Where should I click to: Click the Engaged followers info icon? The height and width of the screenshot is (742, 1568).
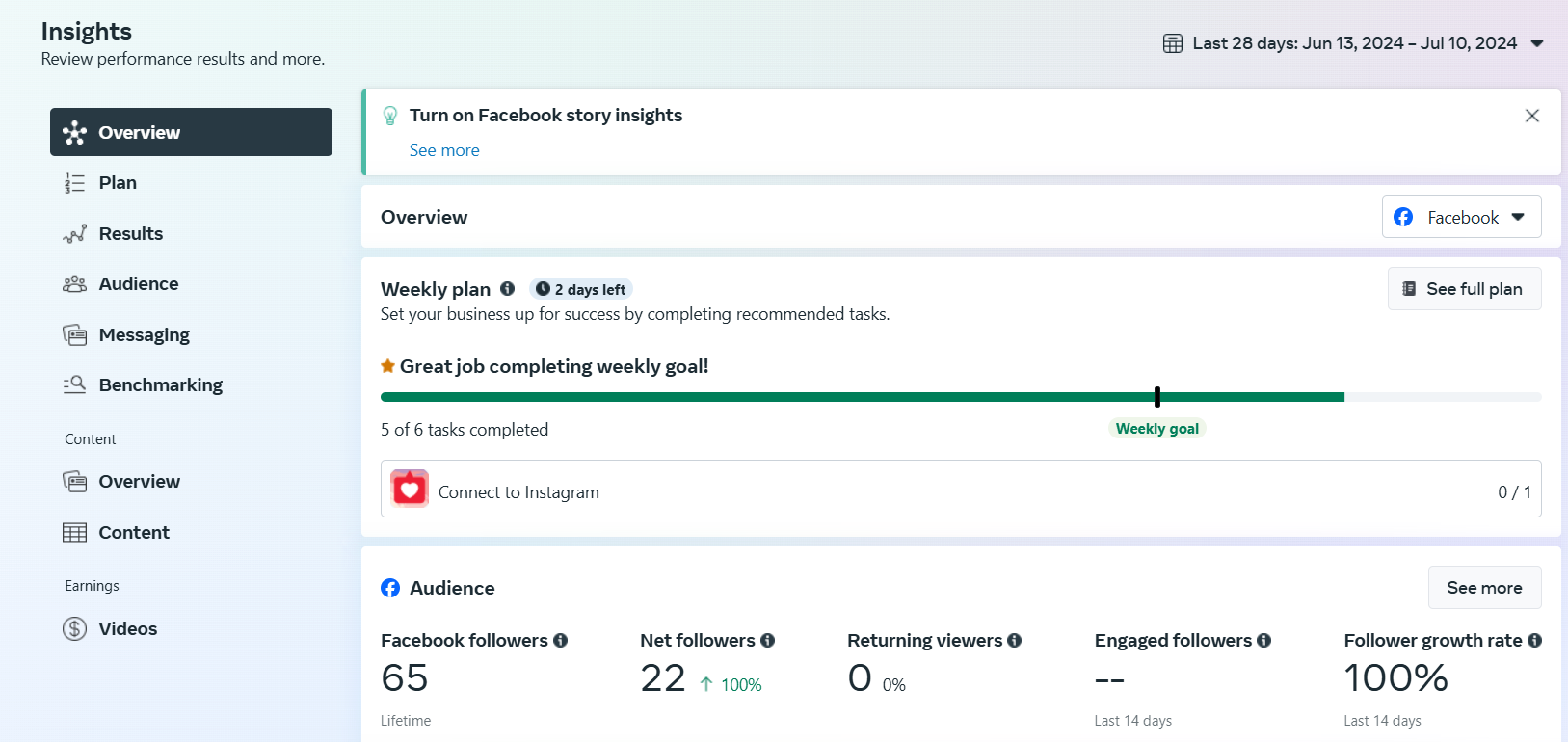[x=1264, y=641]
